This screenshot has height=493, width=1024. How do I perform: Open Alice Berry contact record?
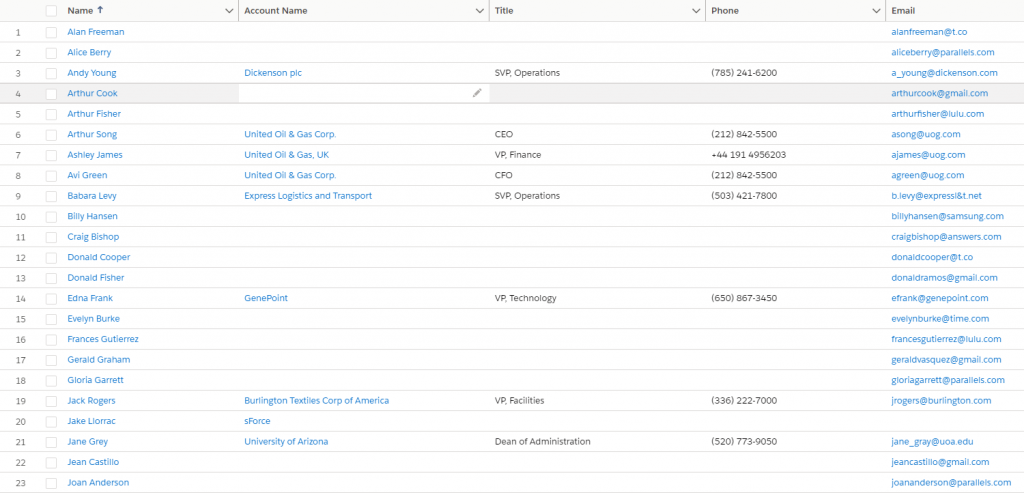(x=89, y=52)
